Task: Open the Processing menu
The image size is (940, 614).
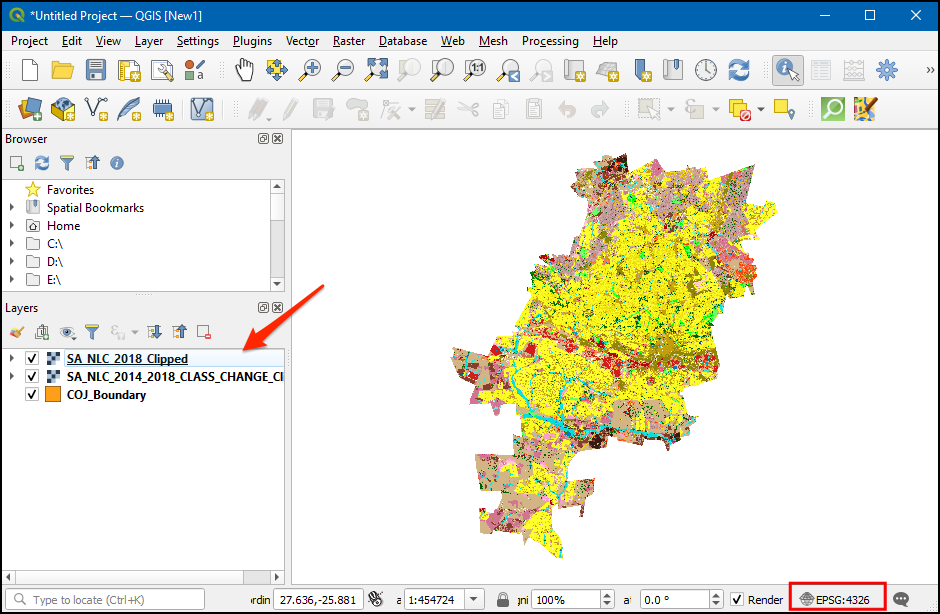Action: (x=549, y=41)
